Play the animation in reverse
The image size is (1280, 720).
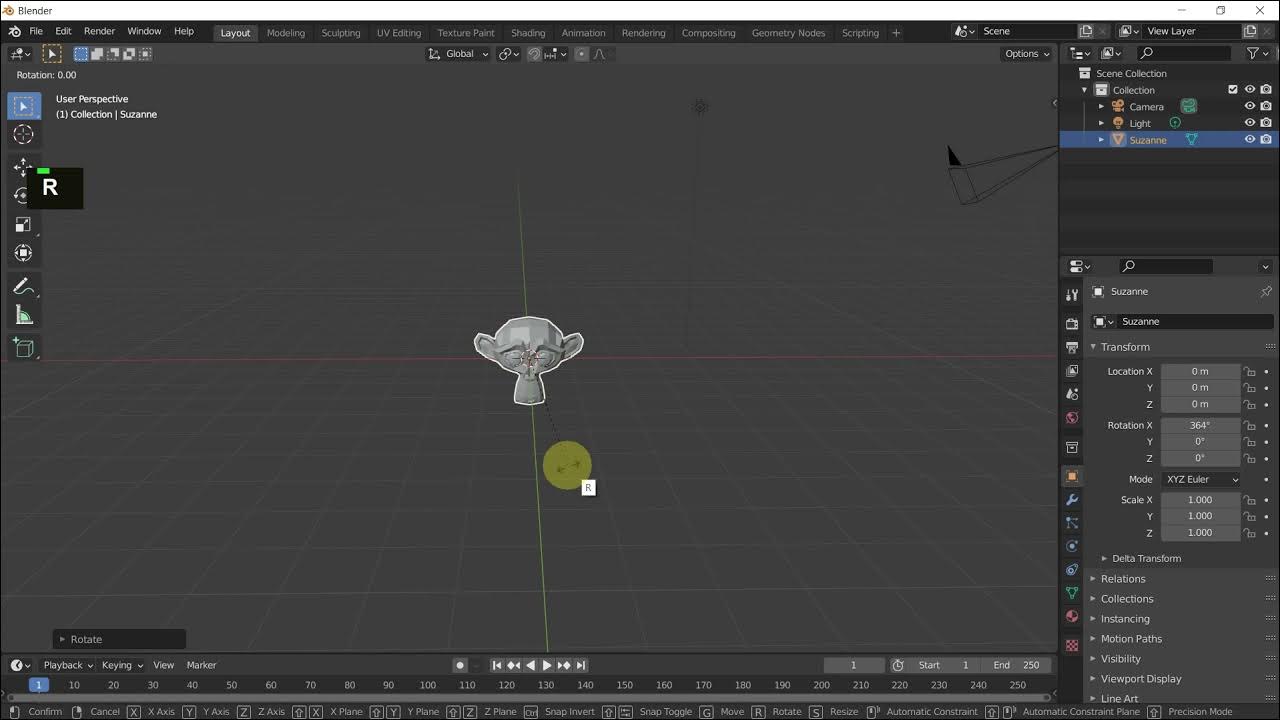pos(530,665)
